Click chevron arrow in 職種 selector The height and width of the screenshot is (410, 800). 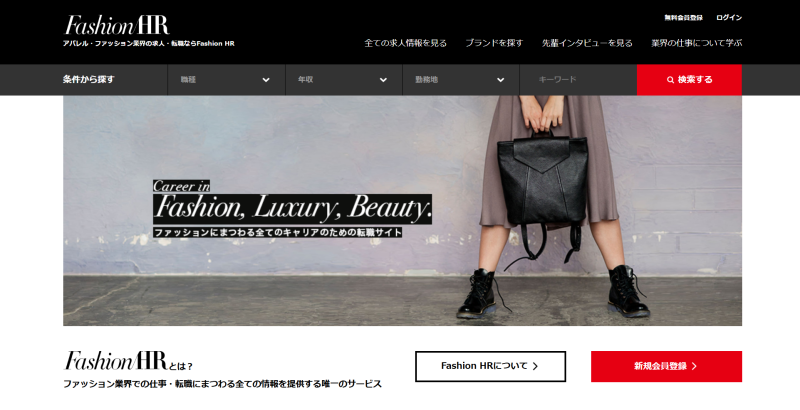click(x=266, y=80)
